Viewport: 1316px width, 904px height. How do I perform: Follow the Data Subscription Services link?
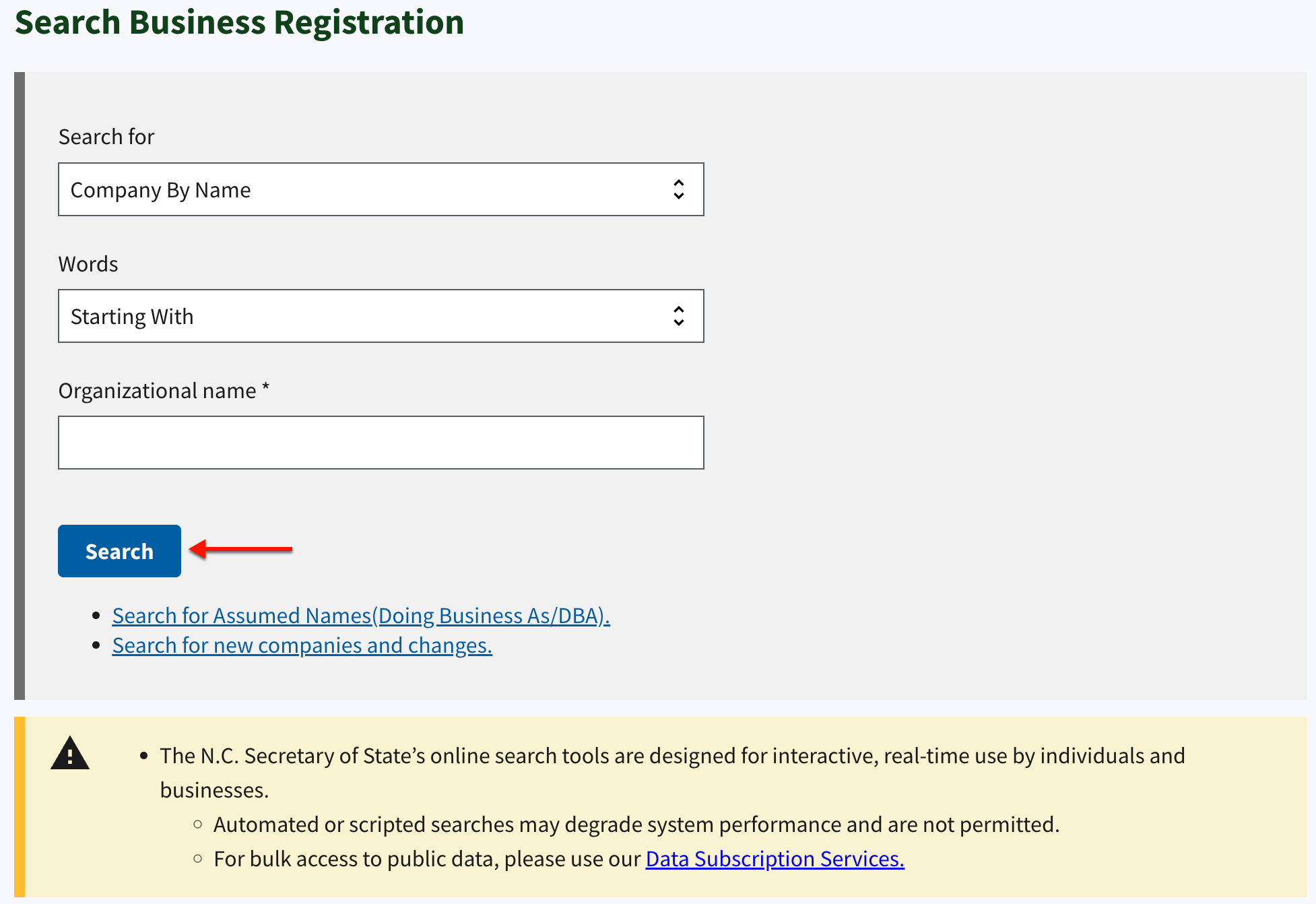point(775,859)
